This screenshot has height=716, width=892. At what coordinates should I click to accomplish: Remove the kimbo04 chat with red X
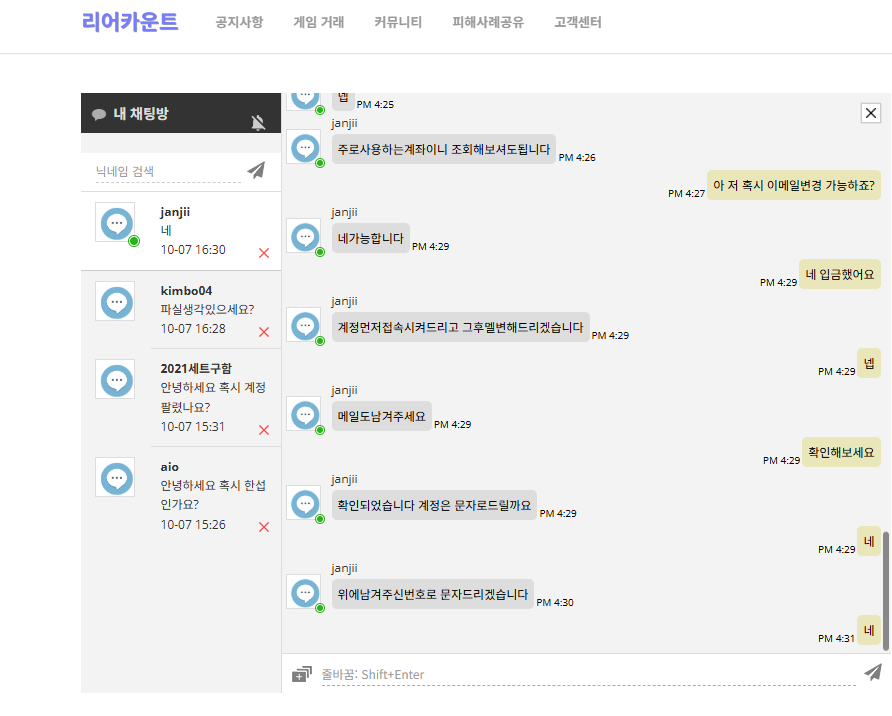click(x=264, y=331)
